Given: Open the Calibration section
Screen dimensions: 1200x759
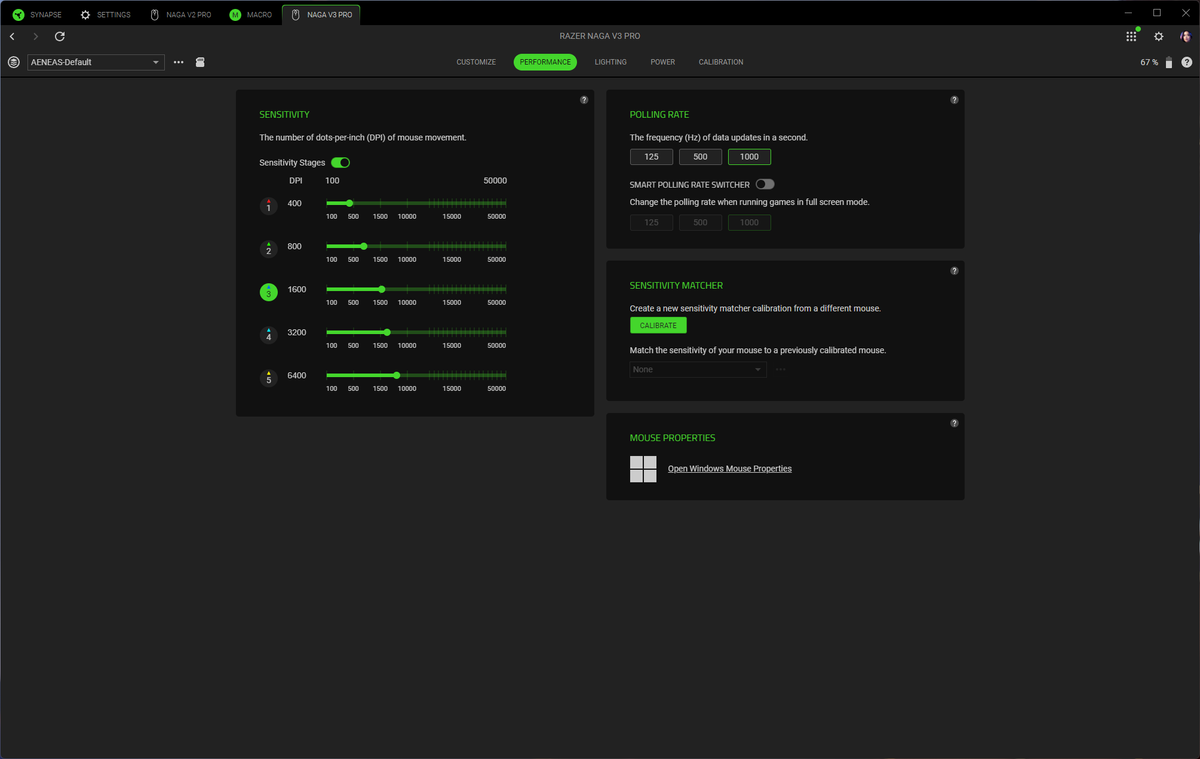Looking at the screenshot, I should (721, 62).
